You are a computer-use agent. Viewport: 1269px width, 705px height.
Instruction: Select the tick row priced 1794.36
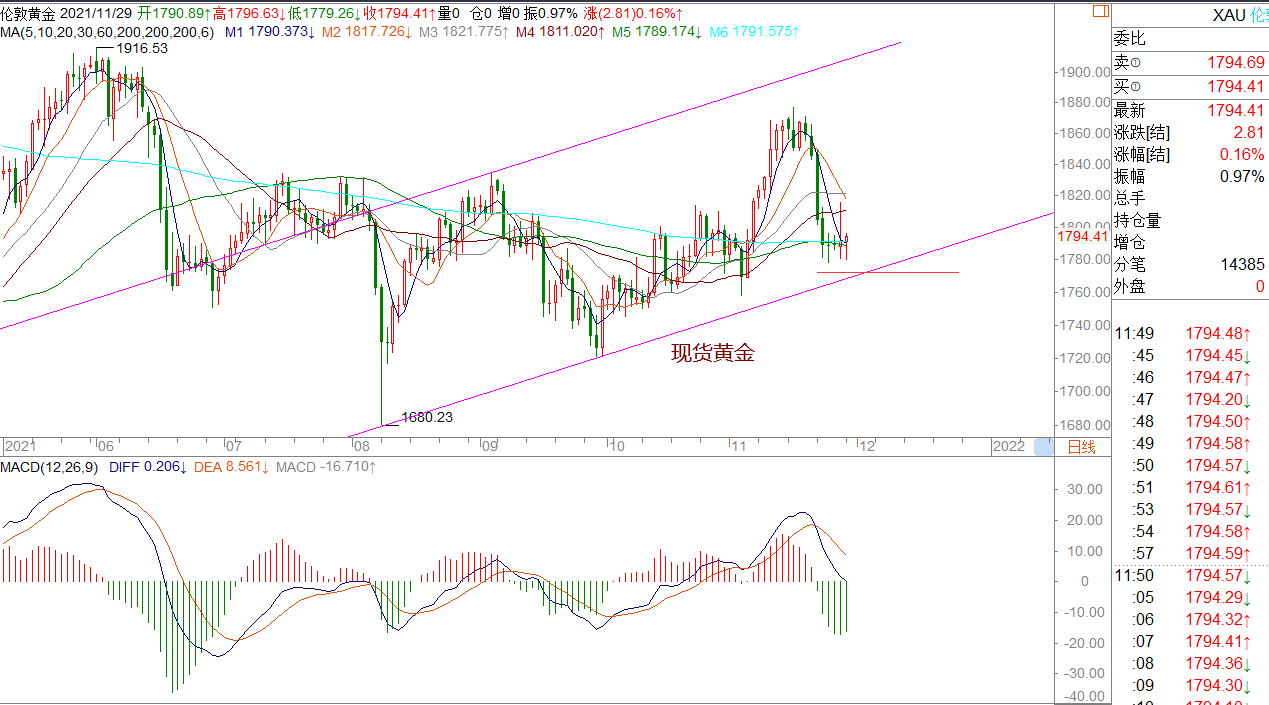tap(1190, 663)
